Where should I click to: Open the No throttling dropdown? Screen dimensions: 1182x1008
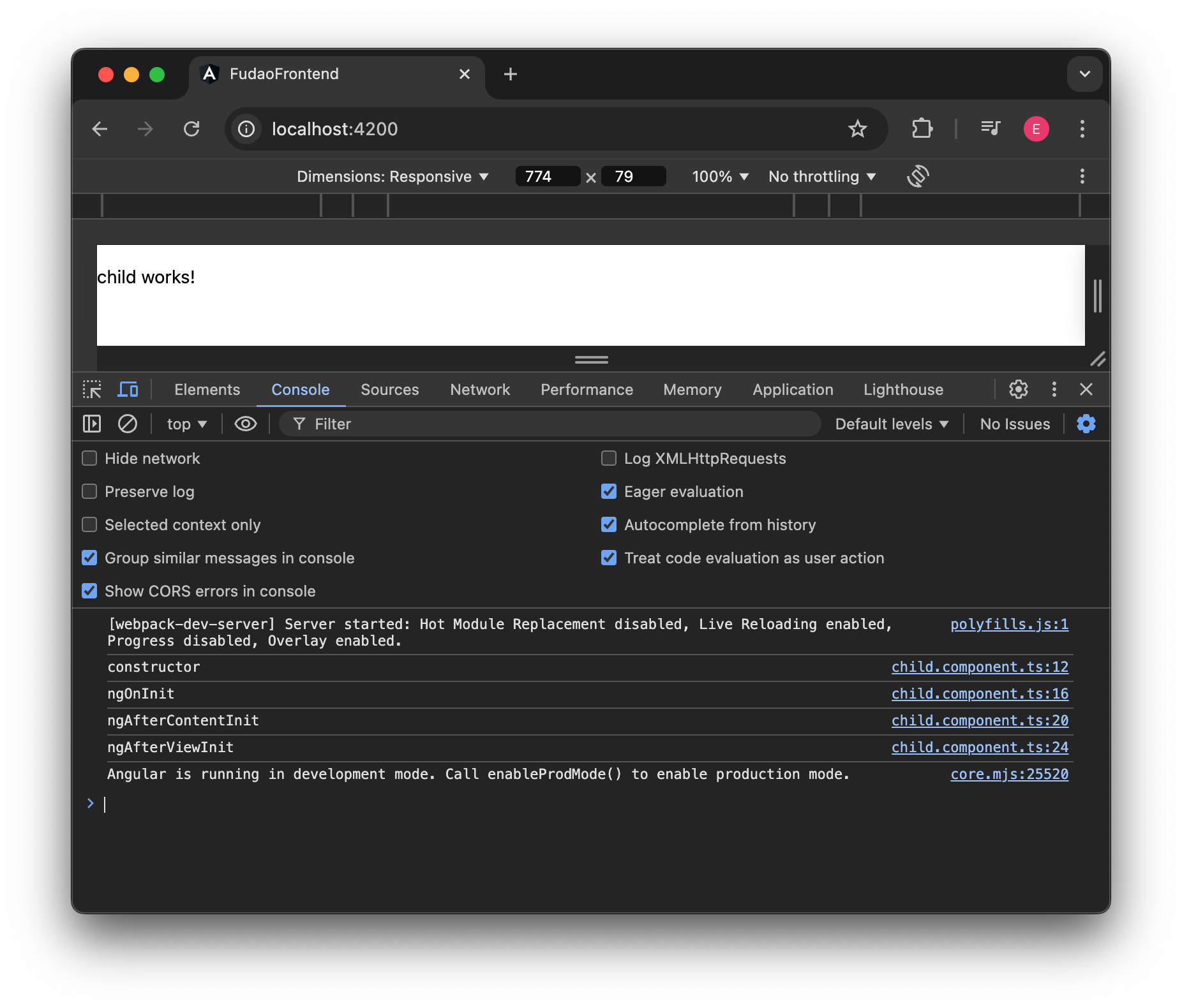[821, 176]
